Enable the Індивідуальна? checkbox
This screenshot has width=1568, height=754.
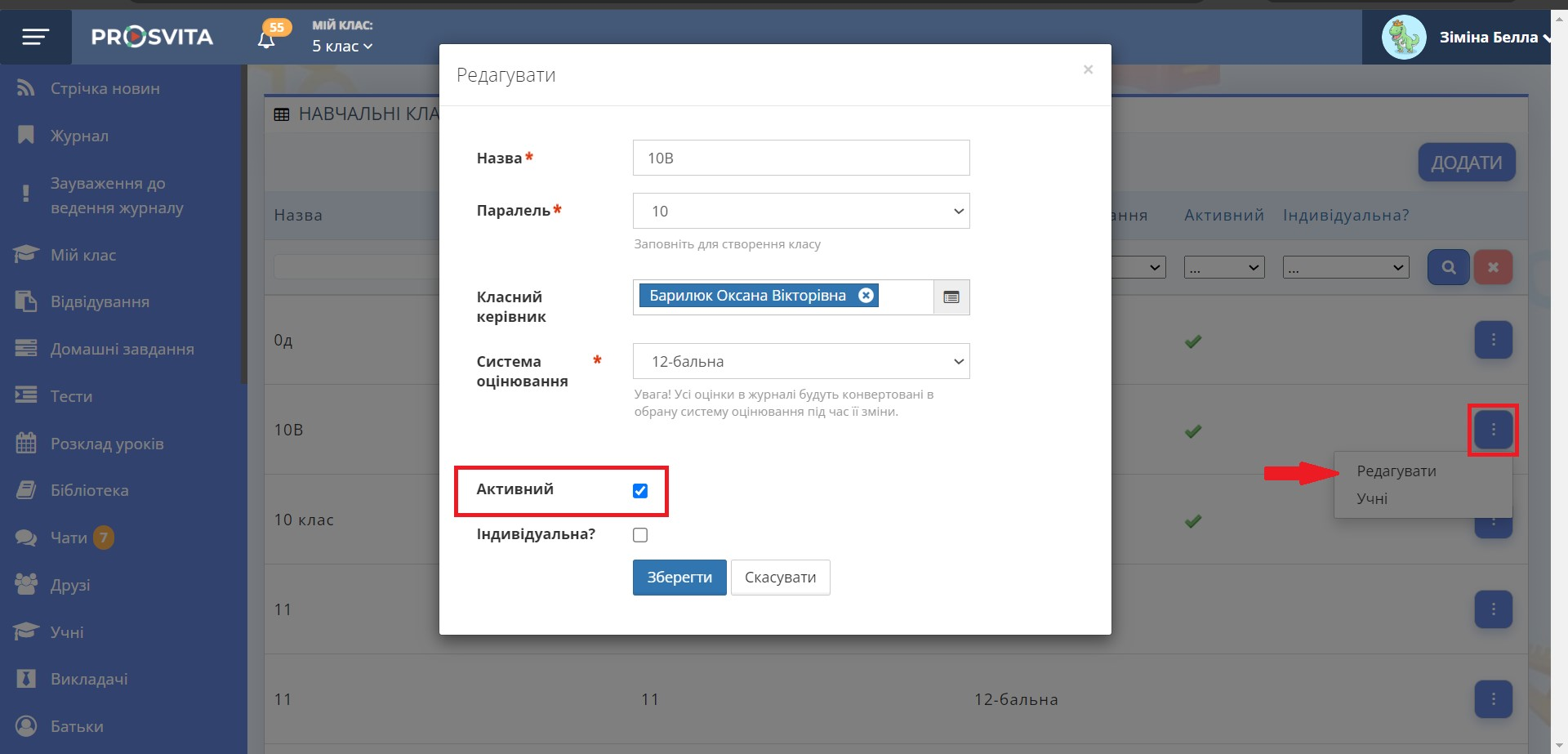tap(640, 535)
